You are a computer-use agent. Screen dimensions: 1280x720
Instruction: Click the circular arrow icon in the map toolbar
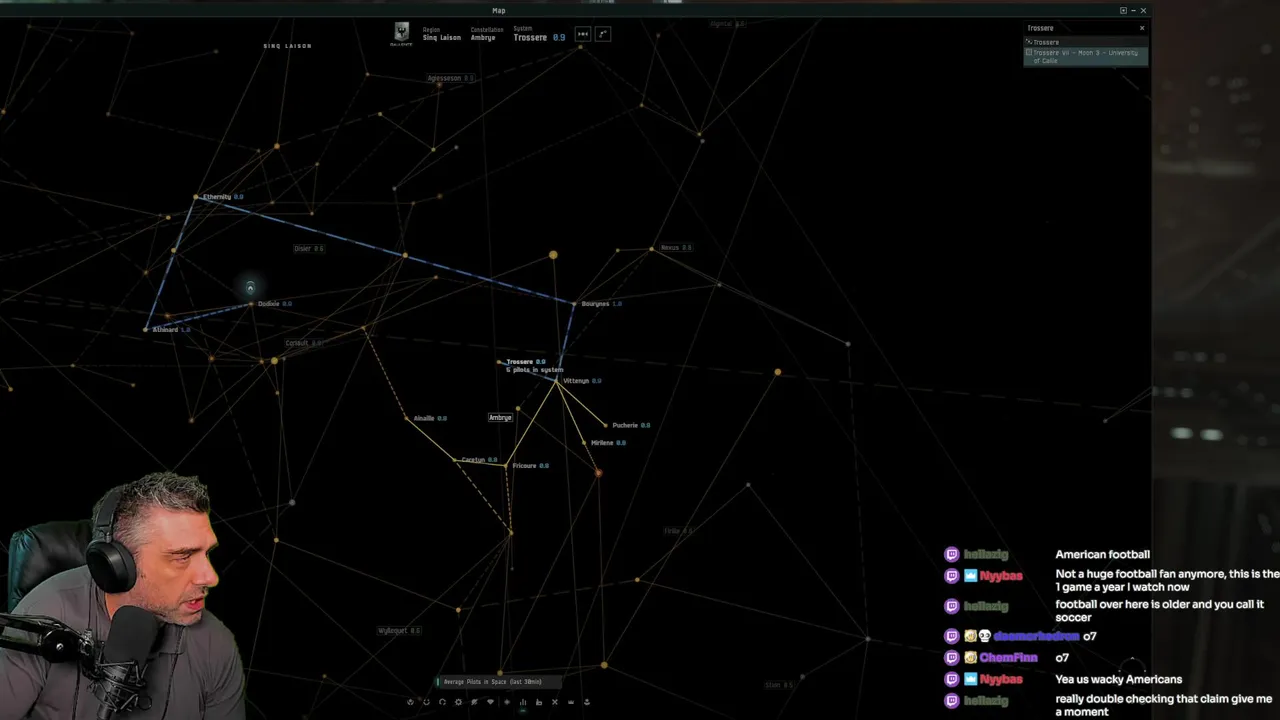[442, 702]
